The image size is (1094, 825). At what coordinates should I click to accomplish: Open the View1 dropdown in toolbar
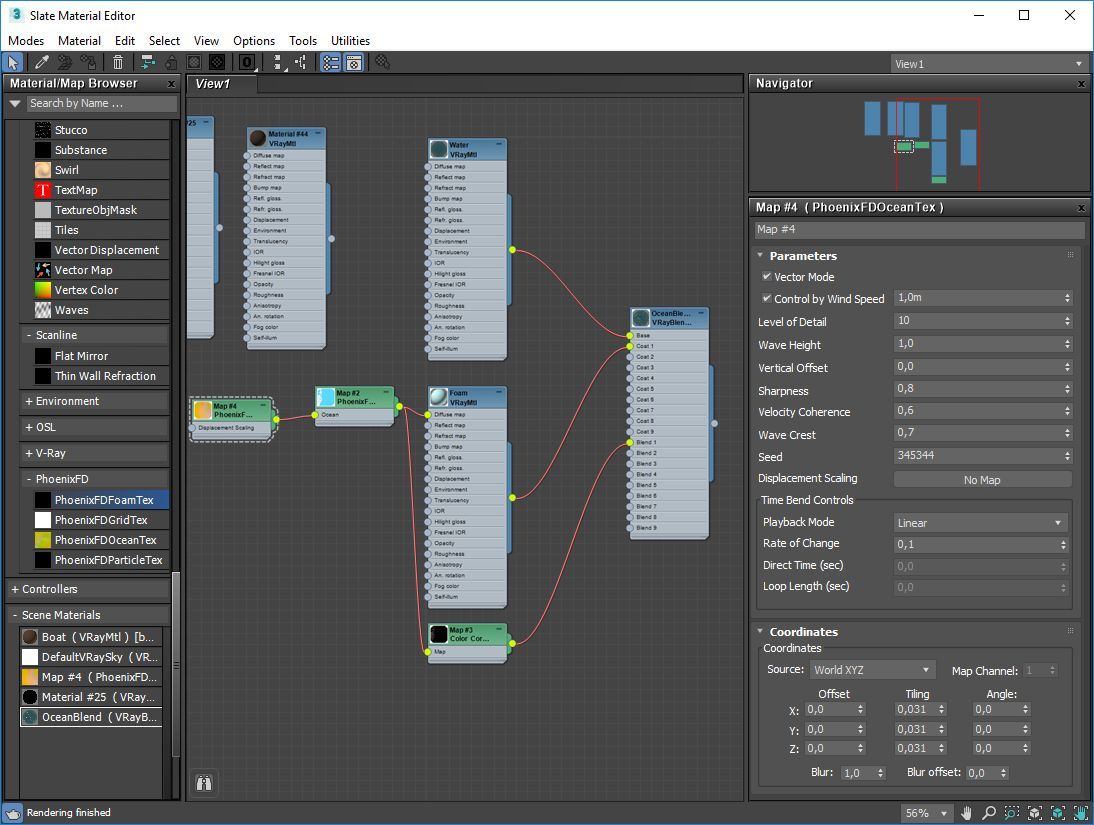coord(989,64)
